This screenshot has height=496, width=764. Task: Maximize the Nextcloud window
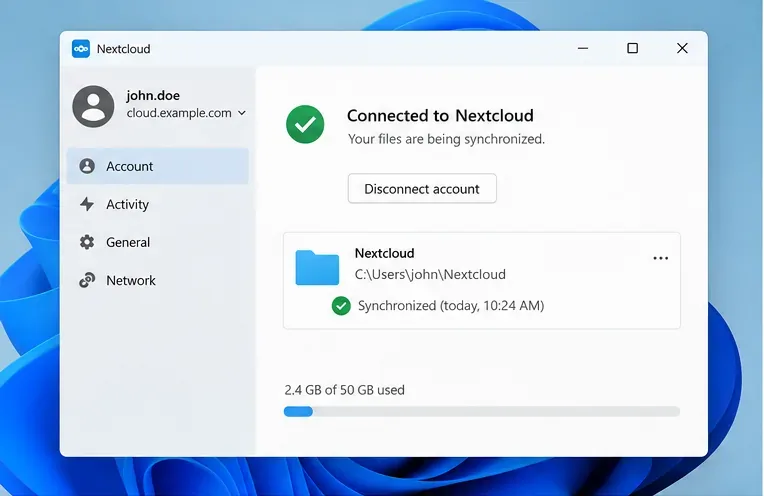tap(632, 48)
